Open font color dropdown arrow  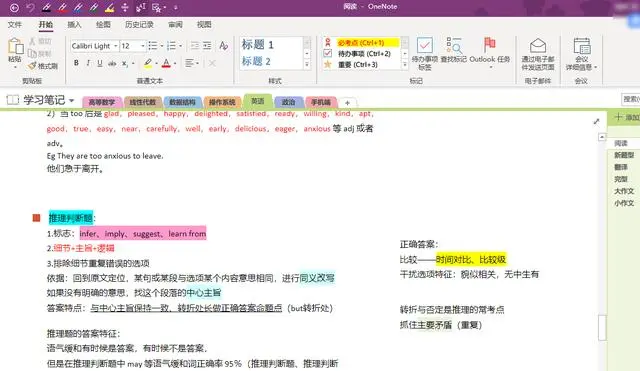click(x=175, y=64)
